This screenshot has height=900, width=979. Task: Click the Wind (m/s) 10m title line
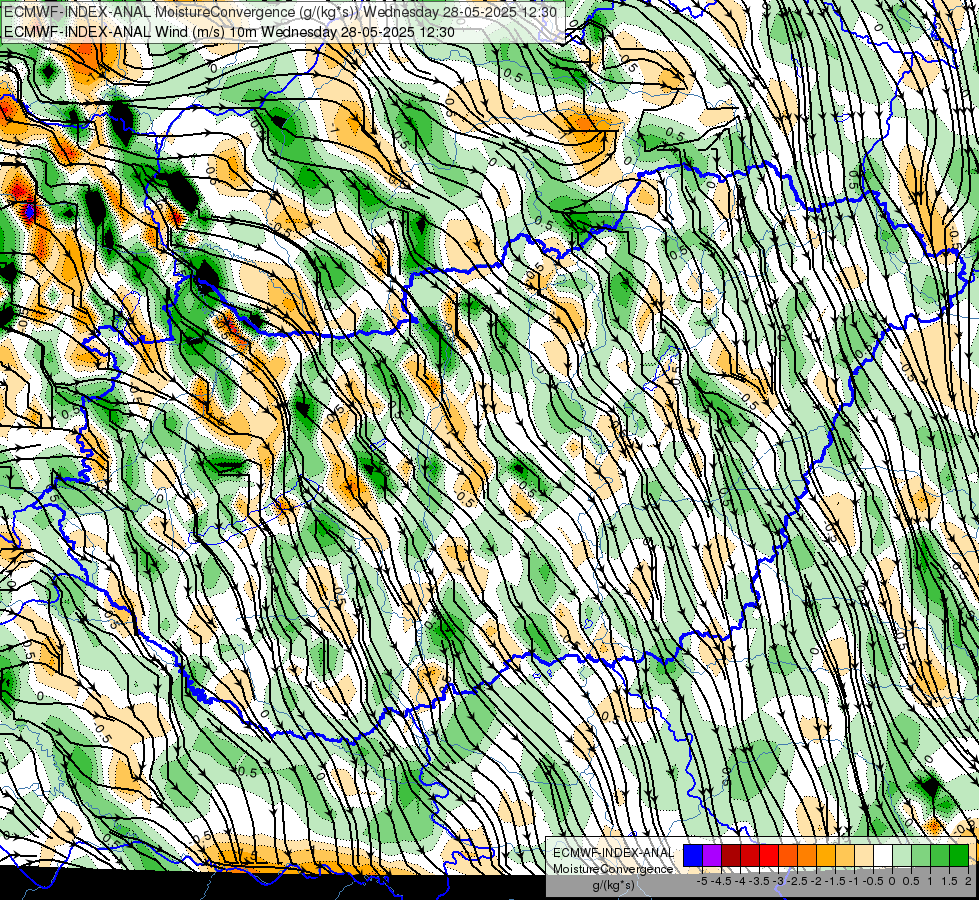tap(229, 32)
